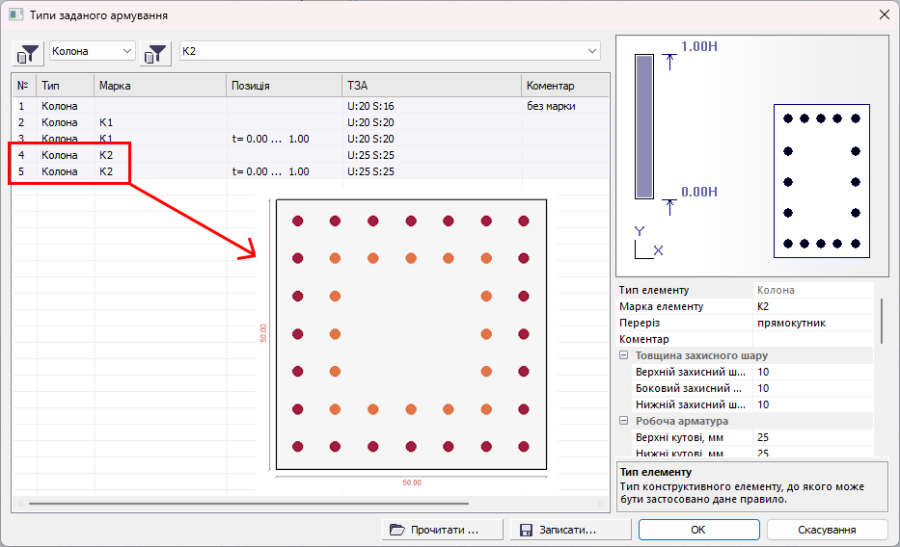Collapse Товщина захисного шару group
Viewport: 900px width, 547px height.
pyautogui.click(x=624, y=356)
